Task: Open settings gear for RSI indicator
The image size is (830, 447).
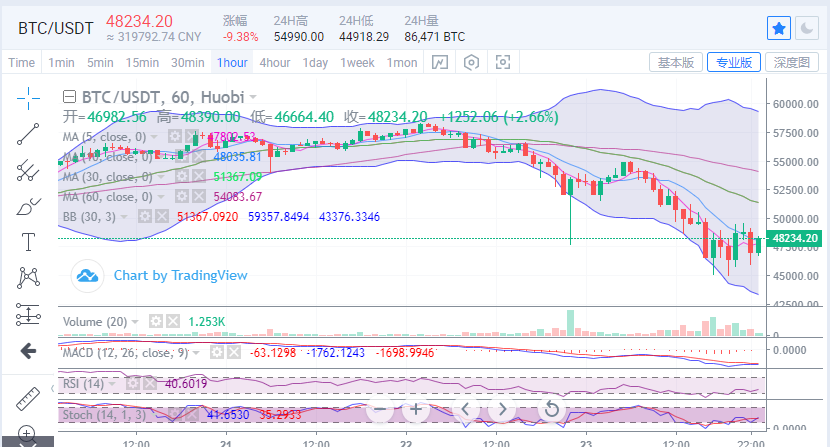Action: pos(133,383)
